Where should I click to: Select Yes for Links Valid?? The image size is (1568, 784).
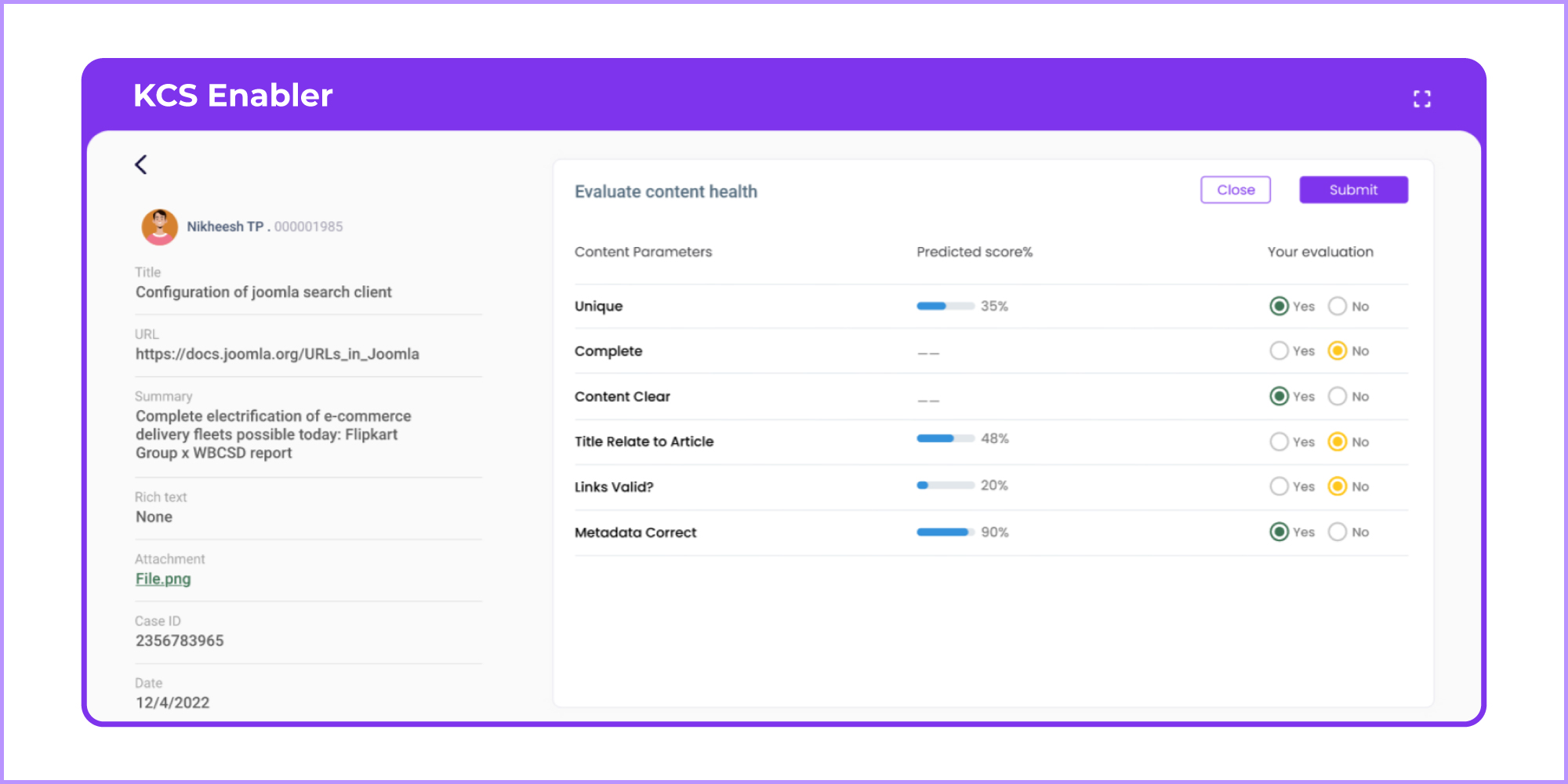tap(1279, 486)
